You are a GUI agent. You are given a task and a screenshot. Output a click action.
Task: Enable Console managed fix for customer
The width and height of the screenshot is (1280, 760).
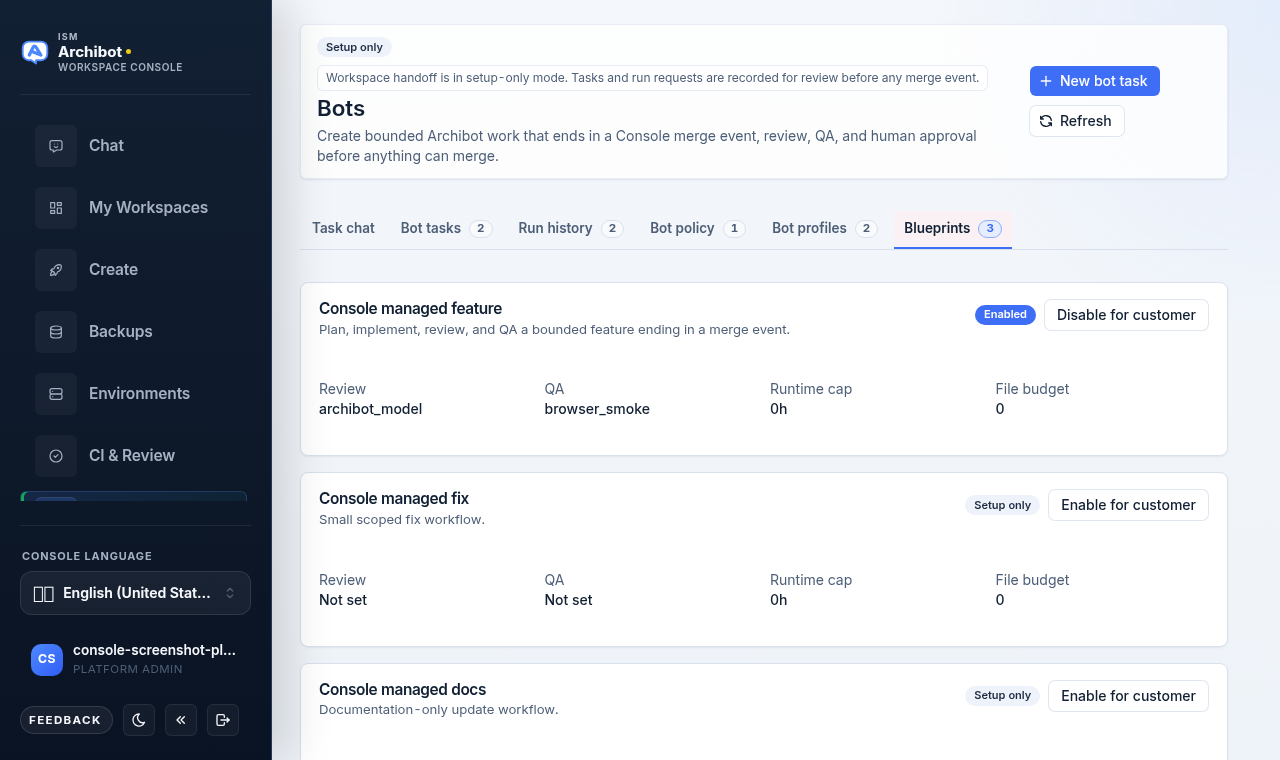tap(1128, 505)
